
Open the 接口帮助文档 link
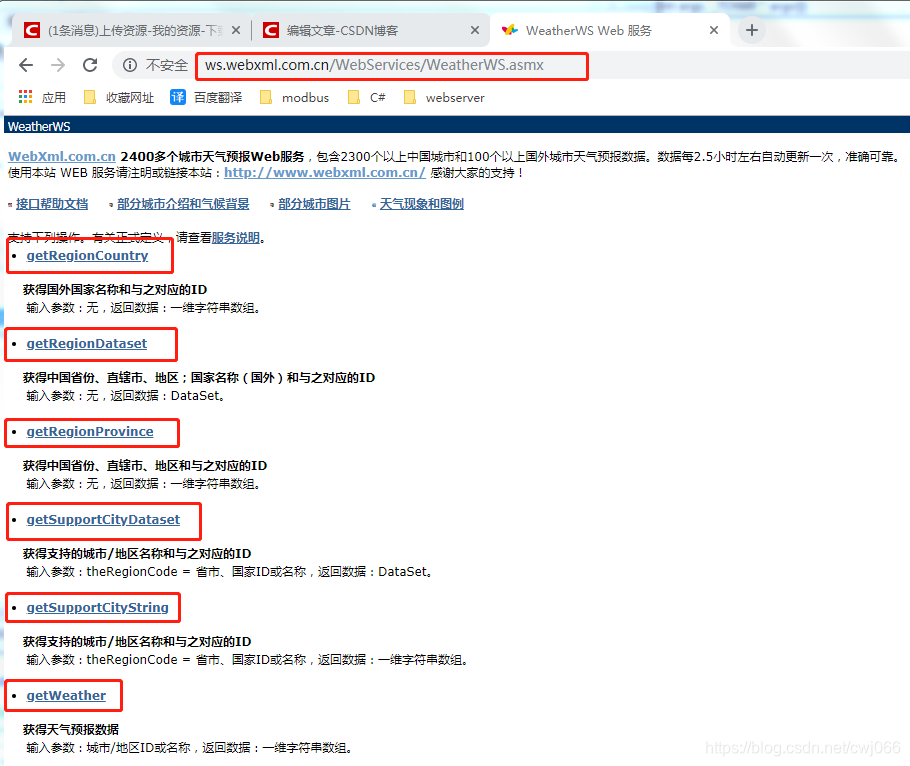tap(52, 204)
